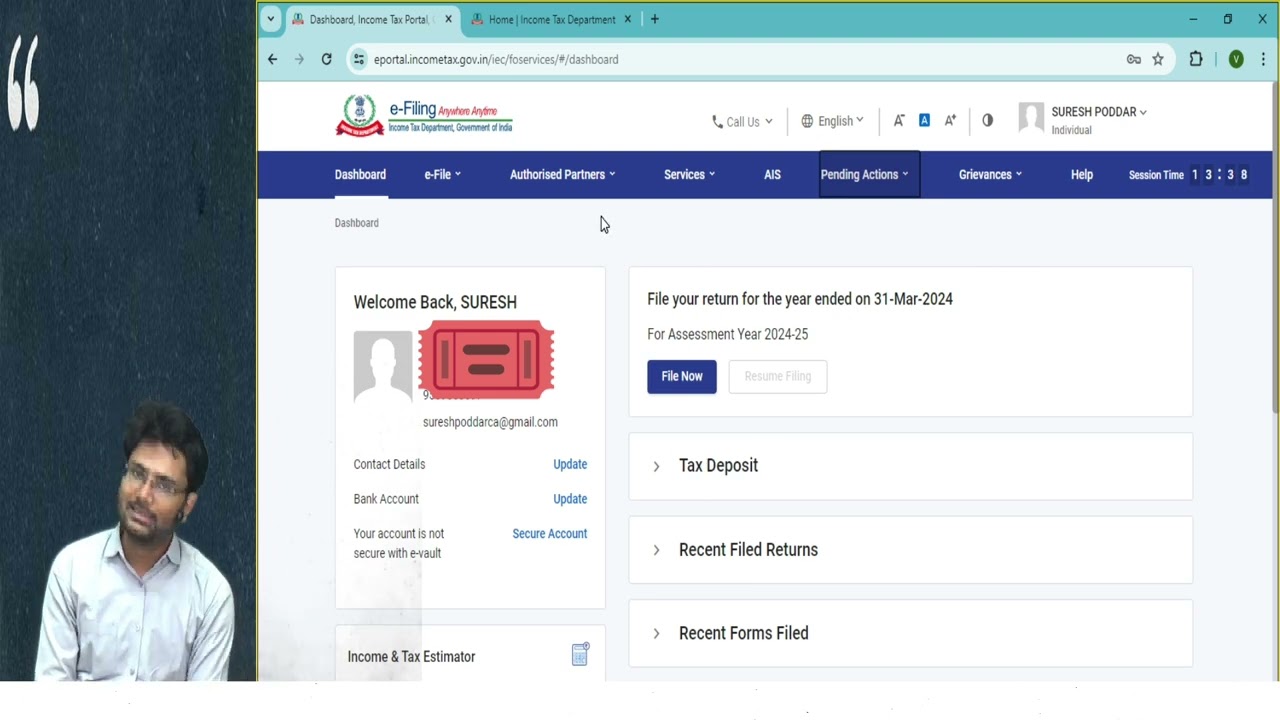The image size is (1280, 720).
Task: Open the Services menu
Action: (x=690, y=174)
